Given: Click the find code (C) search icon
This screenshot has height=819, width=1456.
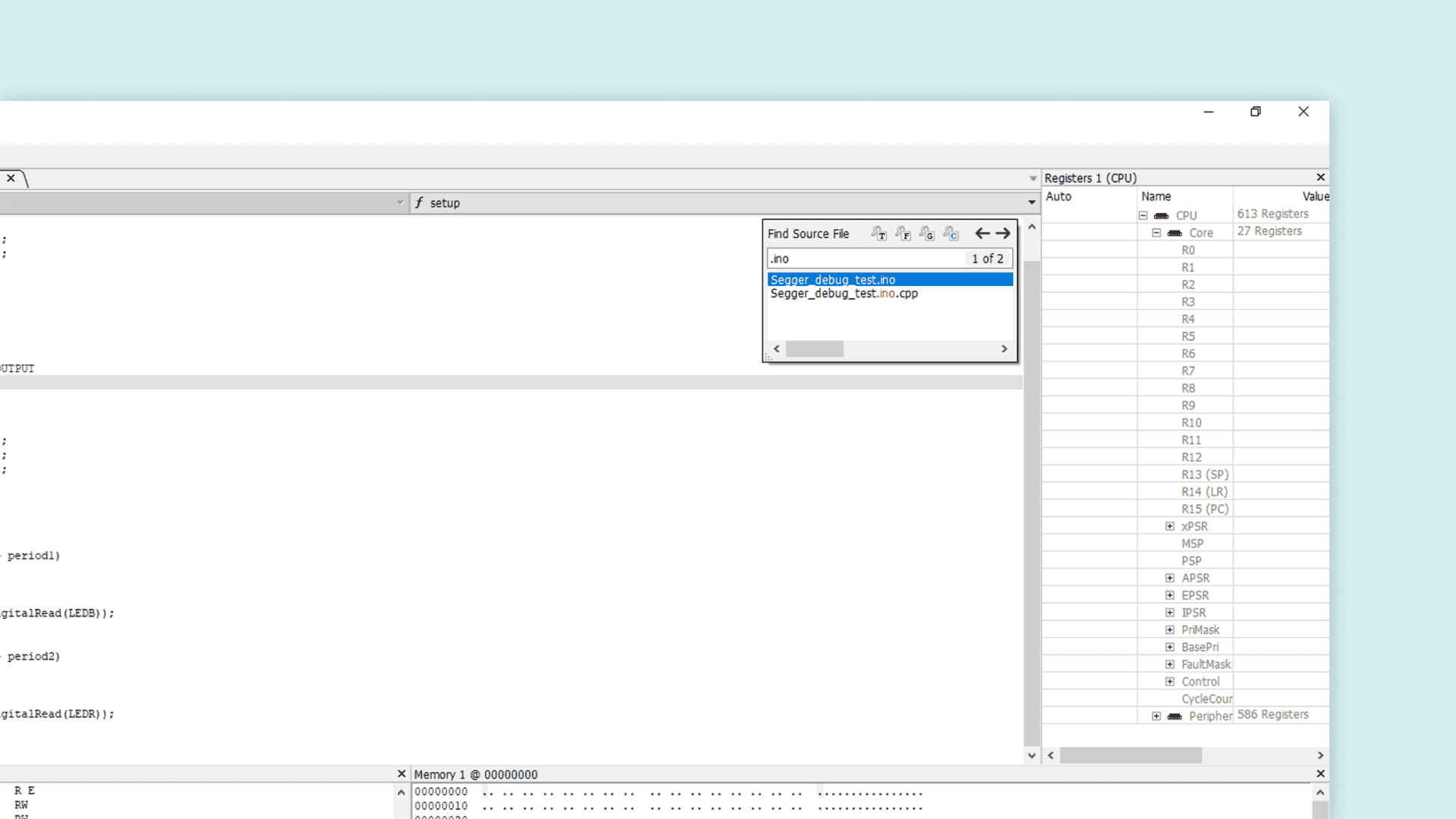Looking at the screenshot, I should (x=951, y=234).
